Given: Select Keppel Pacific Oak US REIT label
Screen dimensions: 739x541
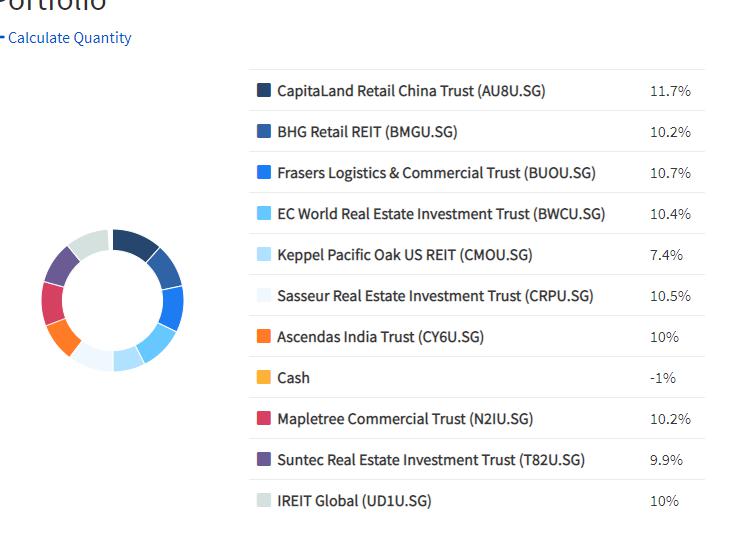Looking at the screenshot, I should click(404, 254).
